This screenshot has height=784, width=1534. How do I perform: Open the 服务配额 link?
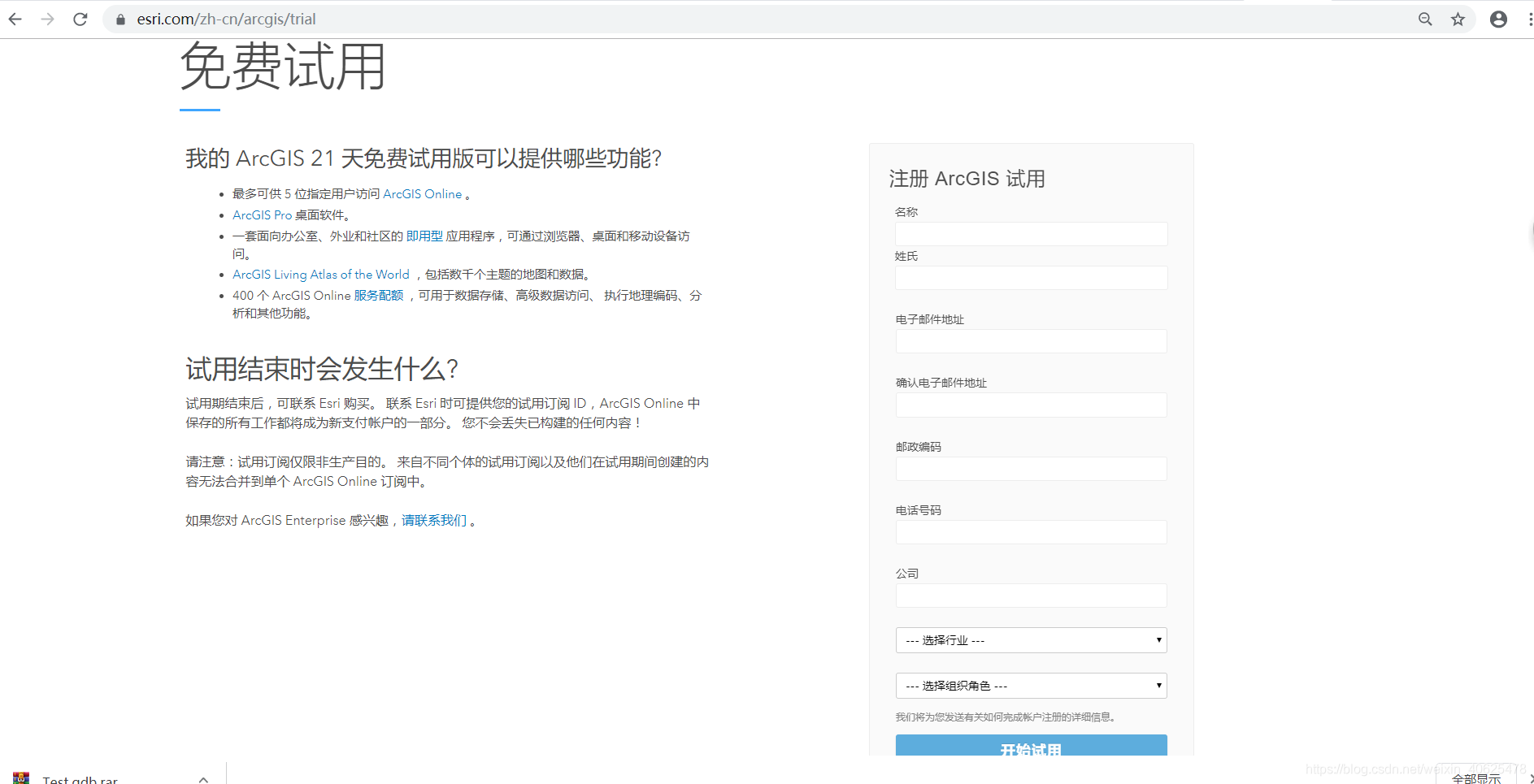pos(379,296)
